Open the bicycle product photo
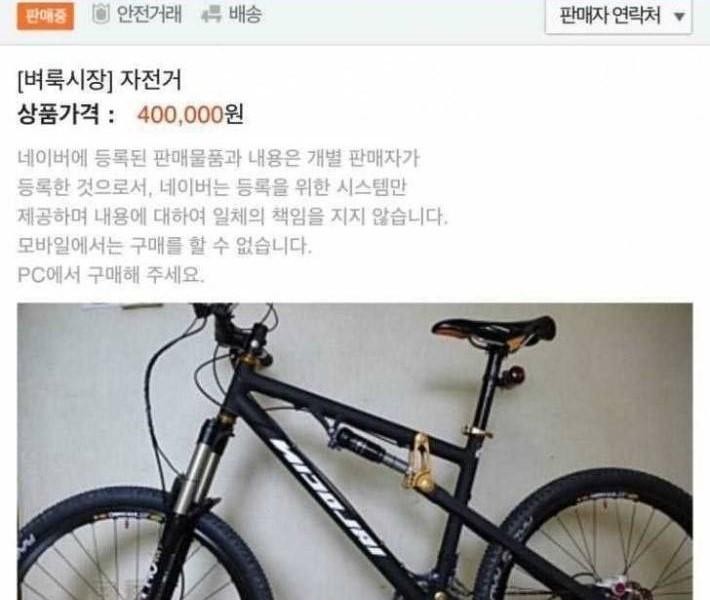This screenshot has height=600, width=710. tap(355, 451)
